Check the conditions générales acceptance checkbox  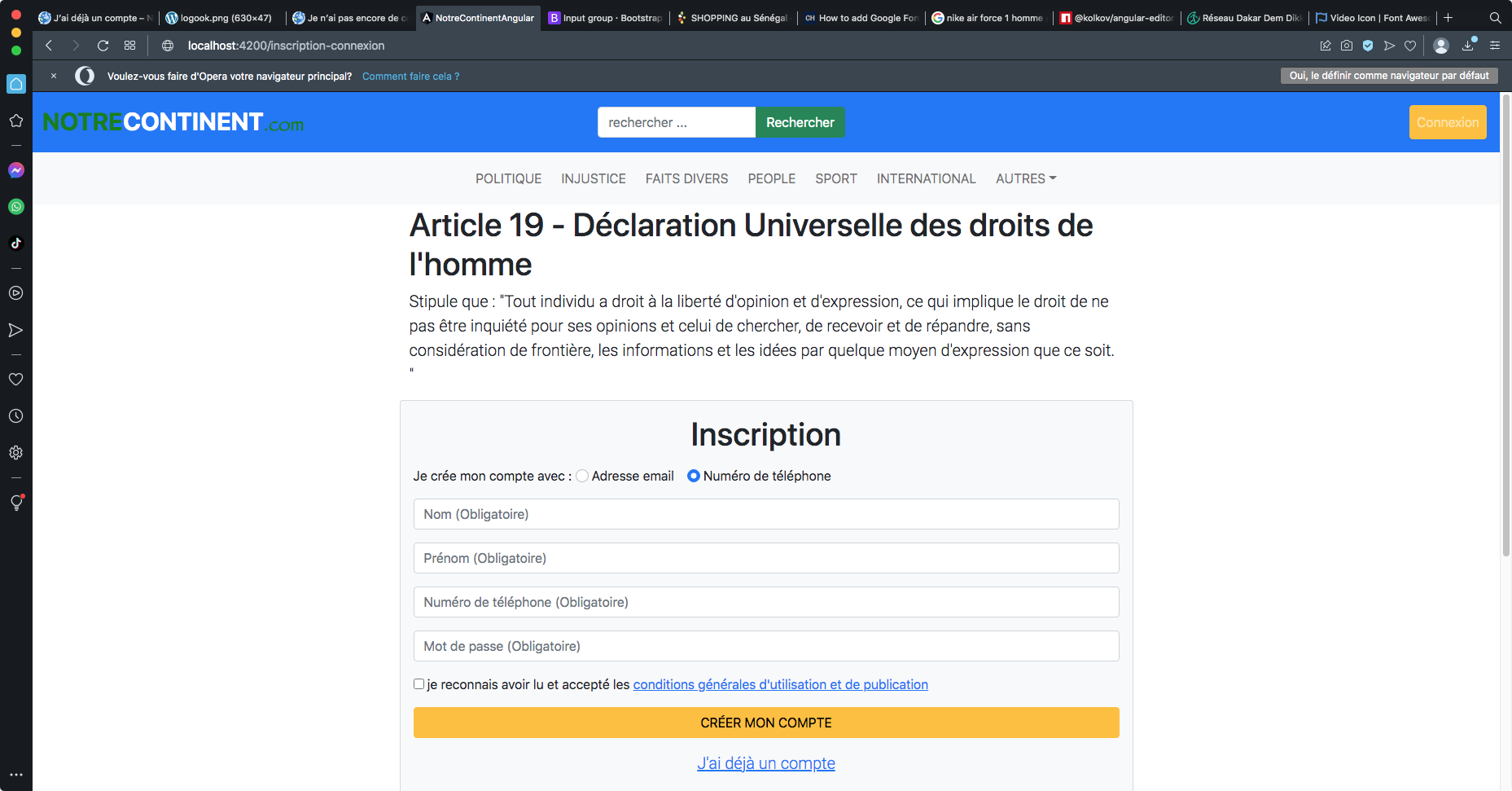[x=419, y=684]
